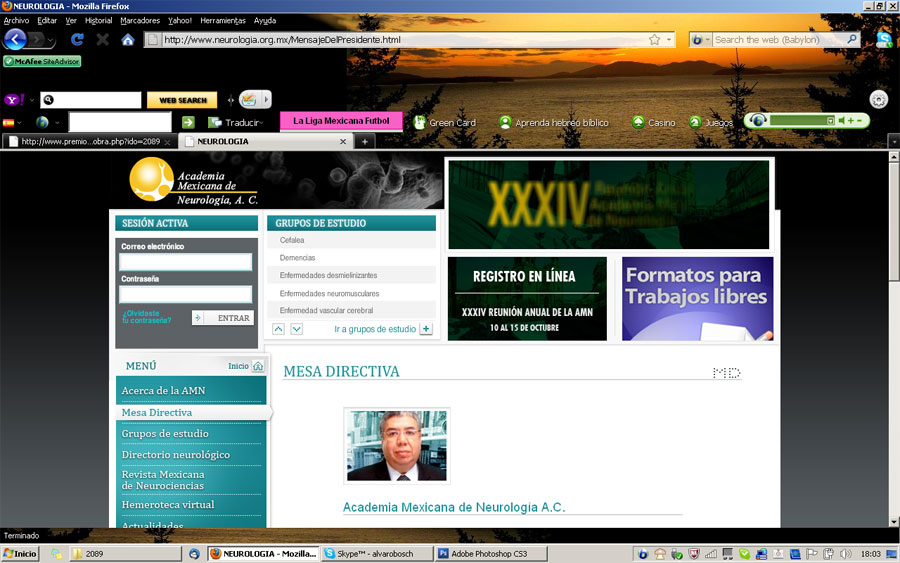The width and height of the screenshot is (900, 563).
Task: Open Formatos para Trabajos libres banner
Action: [697, 298]
